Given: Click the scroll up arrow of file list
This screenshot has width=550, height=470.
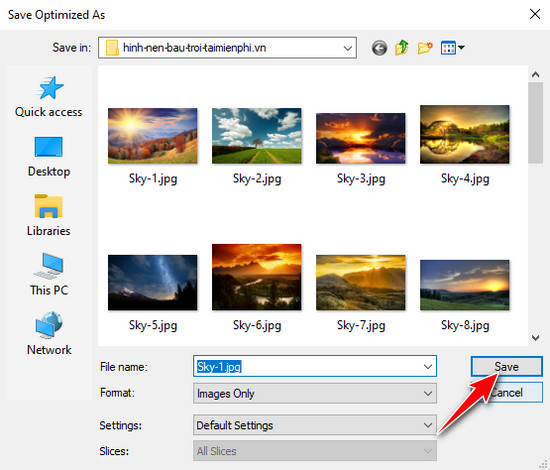Looking at the screenshot, I should (x=535, y=74).
